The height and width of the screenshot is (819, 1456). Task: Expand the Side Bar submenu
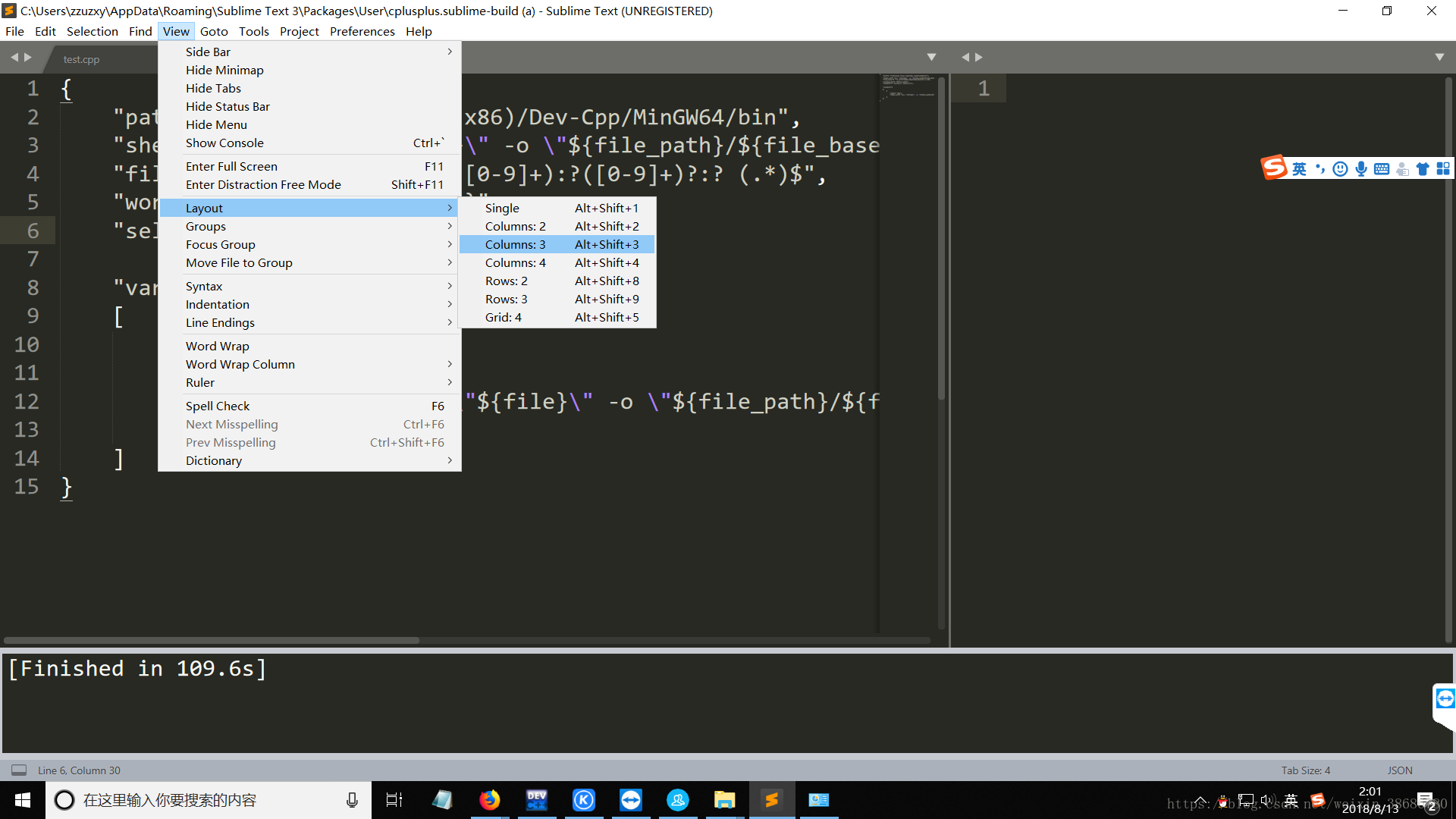pos(309,52)
